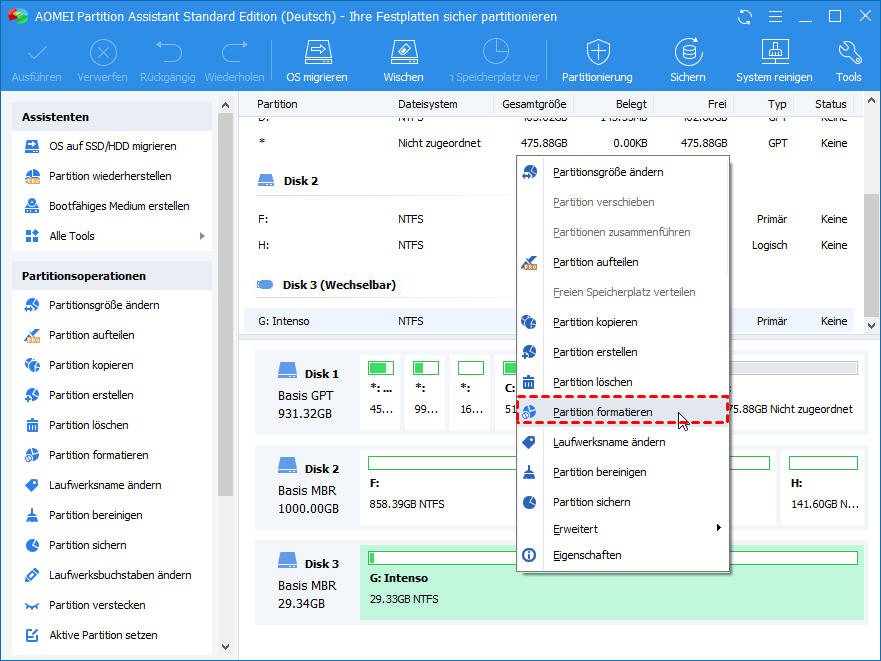Viewport: 881px width, 661px height.
Task: Click sidebar scrollbar down arrow
Action: (225, 647)
